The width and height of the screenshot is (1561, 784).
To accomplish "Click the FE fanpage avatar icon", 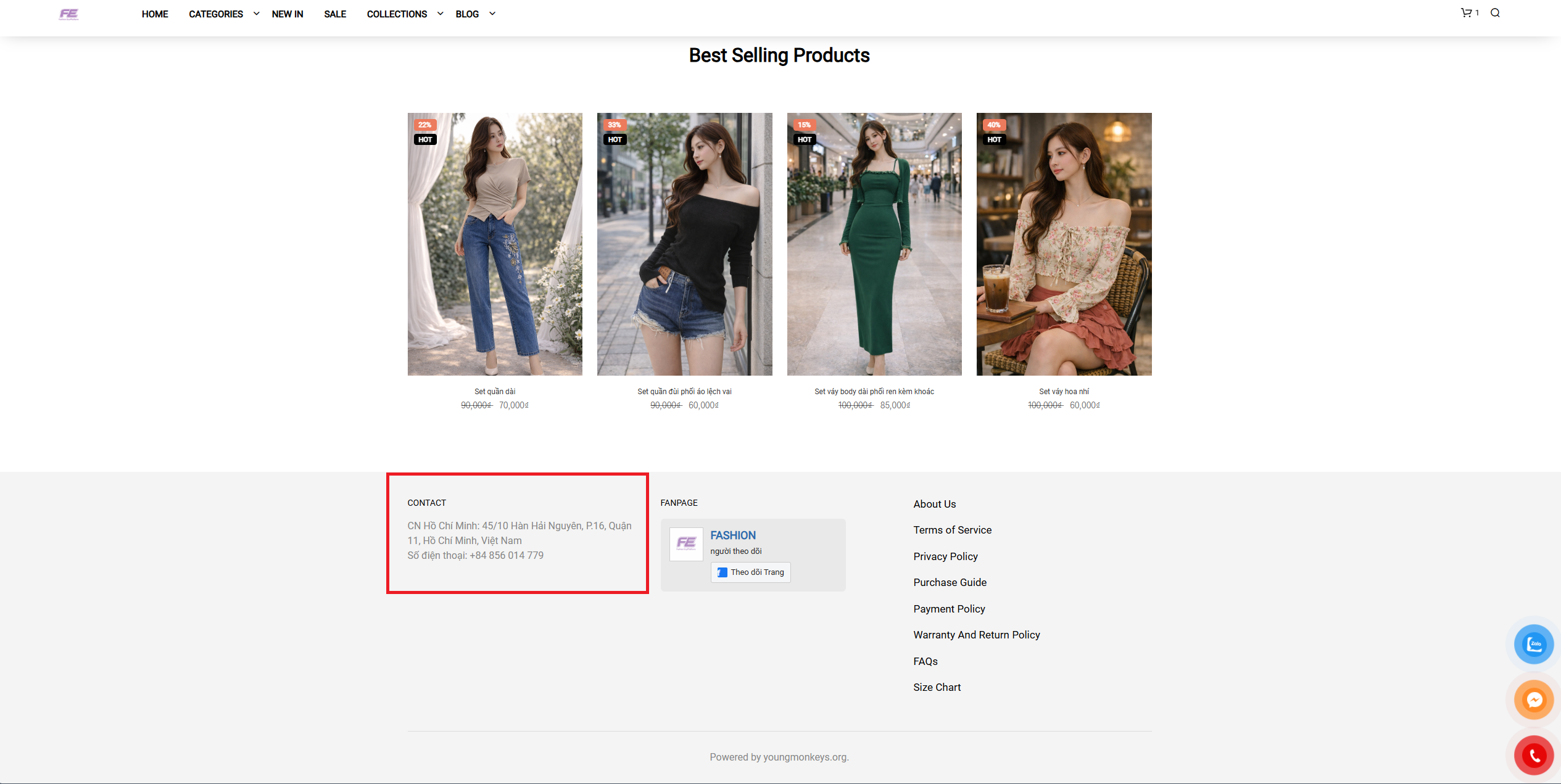I will [686, 544].
